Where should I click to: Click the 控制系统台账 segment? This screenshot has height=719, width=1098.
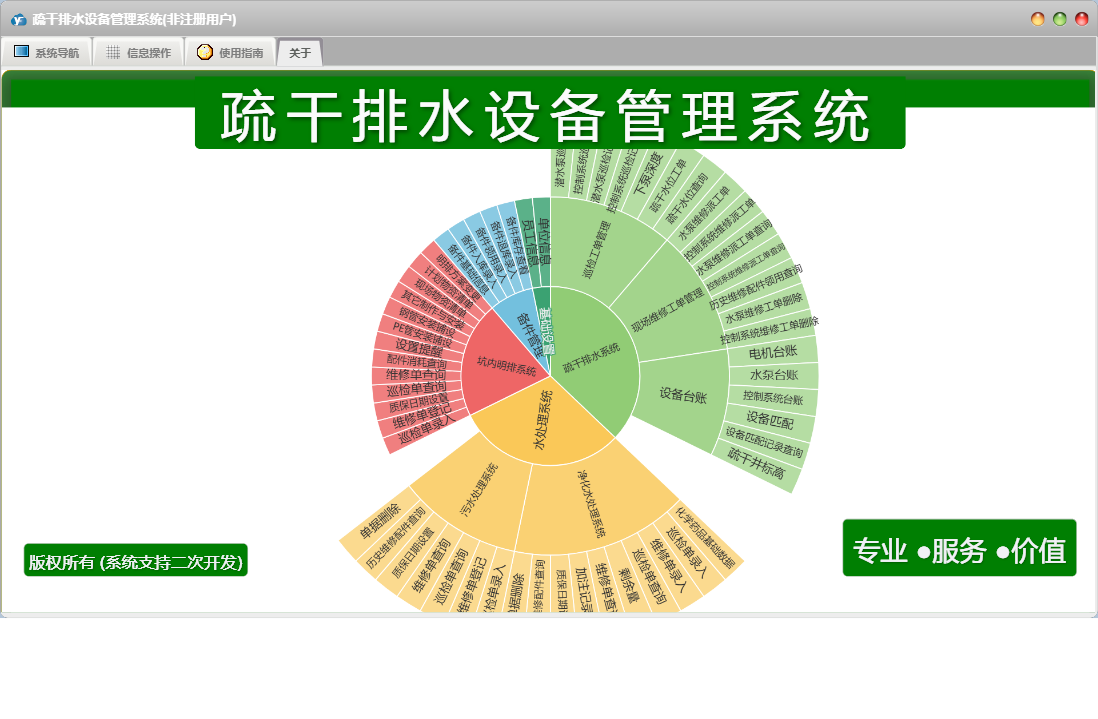tap(773, 398)
